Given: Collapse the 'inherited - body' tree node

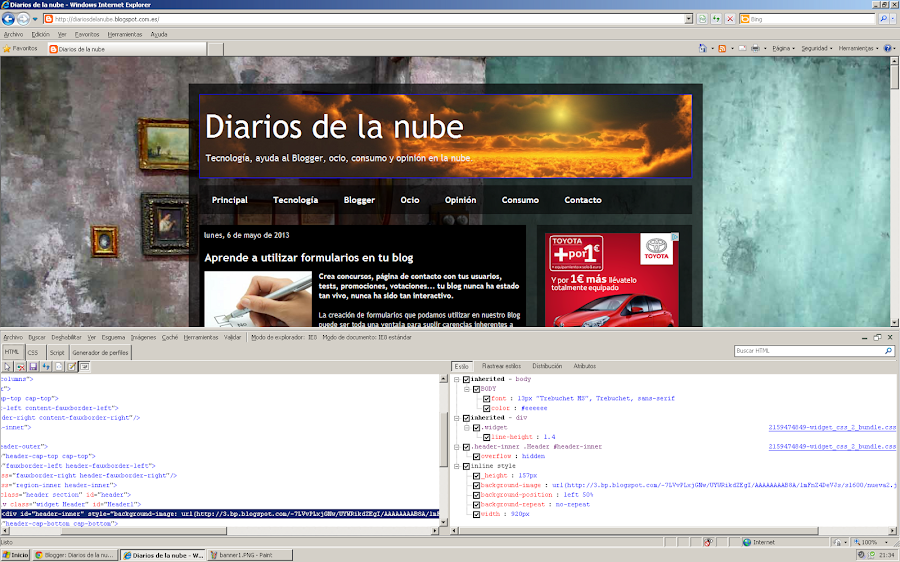Looking at the screenshot, I should click(x=457, y=379).
